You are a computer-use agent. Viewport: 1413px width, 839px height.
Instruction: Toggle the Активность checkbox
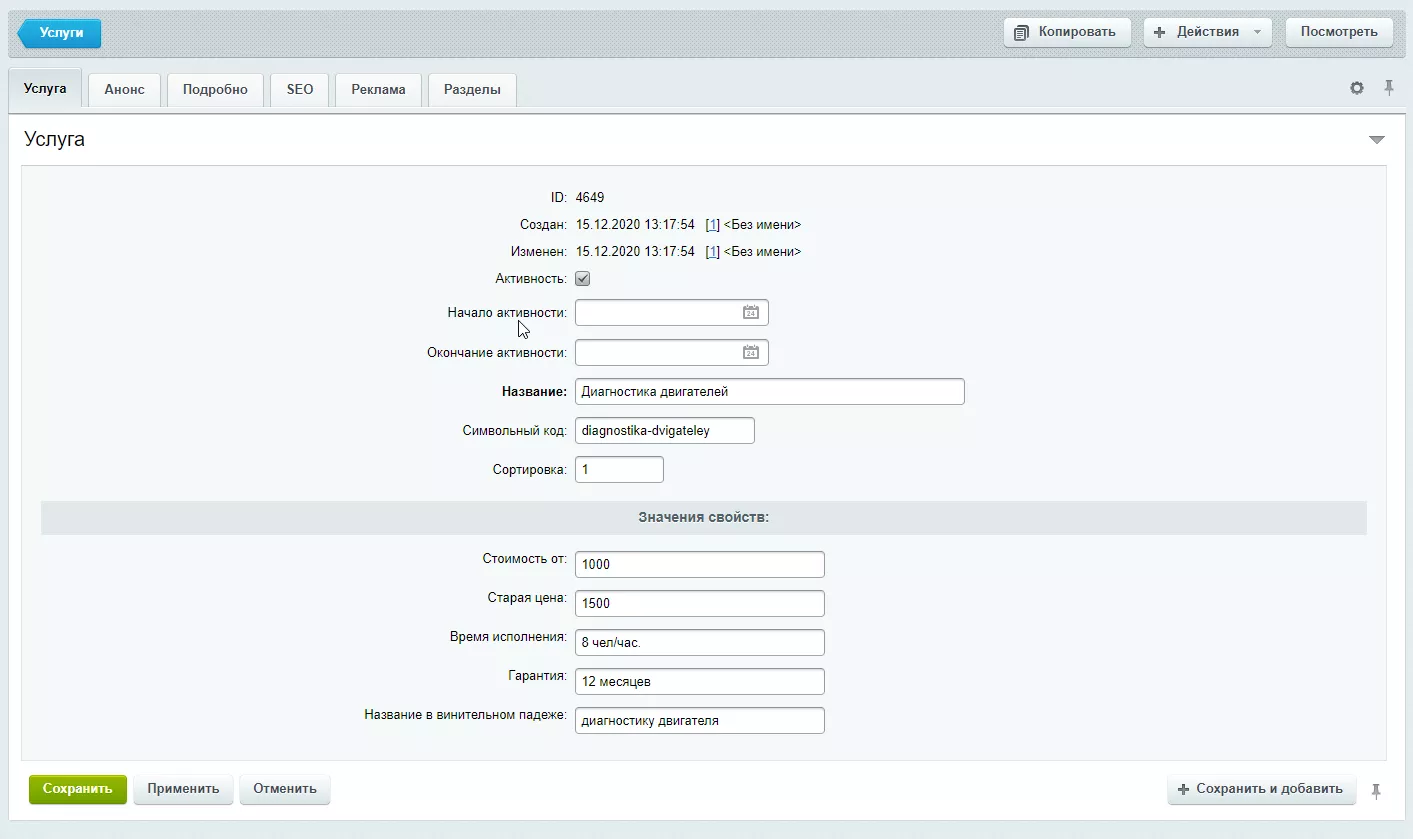coord(583,279)
